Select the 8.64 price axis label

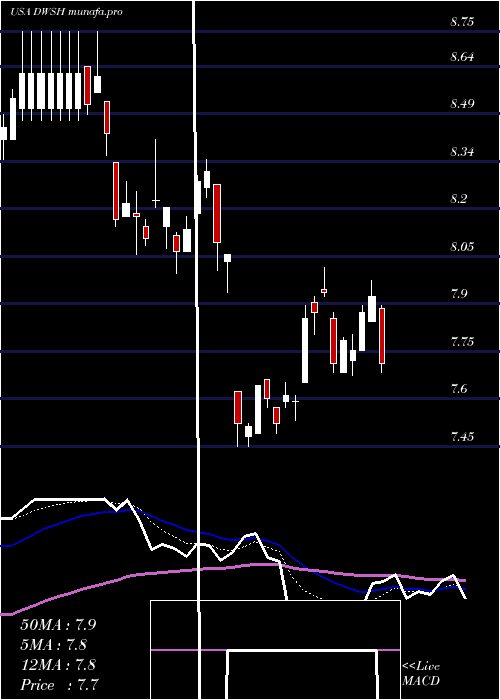coord(462,57)
